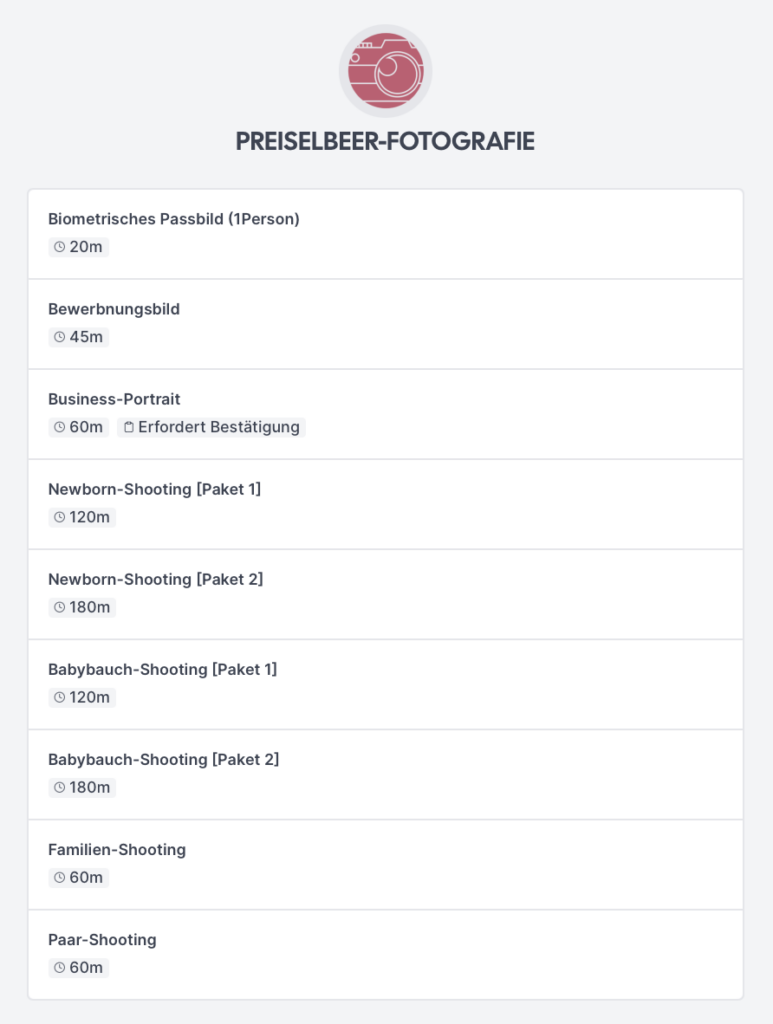Click clock icon beside 20m duration

pyautogui.click(x=59, y=247)
